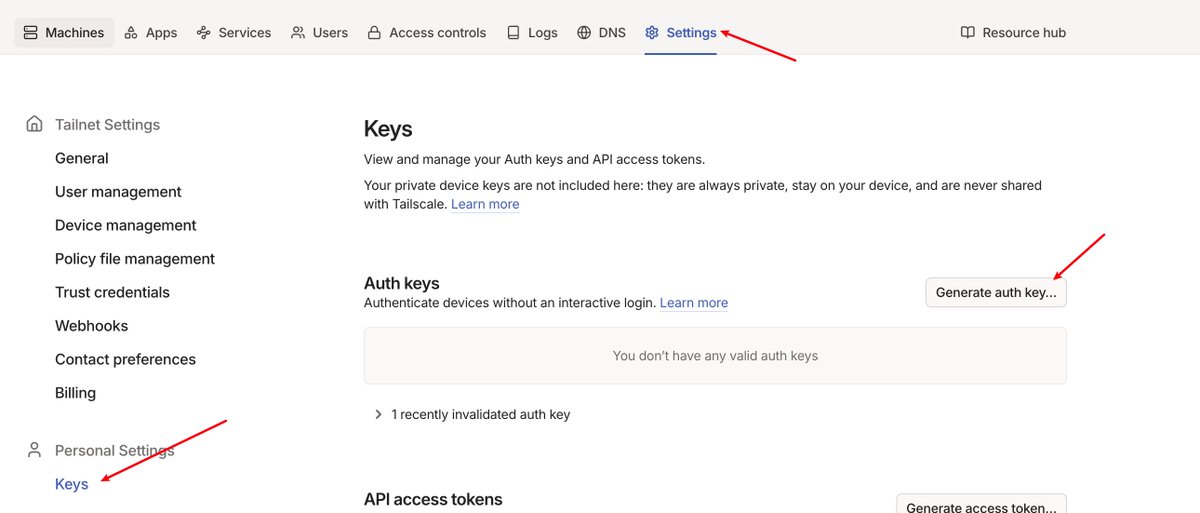The height and width of the screenshot is (513, 1200).
Task: Click the Auth keys section heading
Action: (x=402, y=283)
